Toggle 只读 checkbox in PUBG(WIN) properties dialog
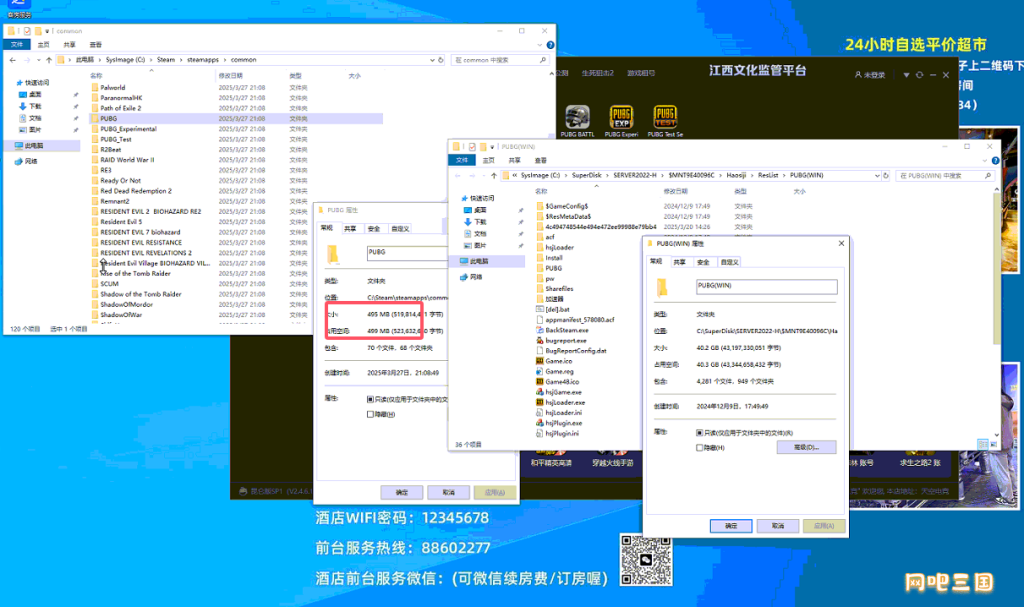This screenshot has height=607, width=1024. (x=699, y=433)
